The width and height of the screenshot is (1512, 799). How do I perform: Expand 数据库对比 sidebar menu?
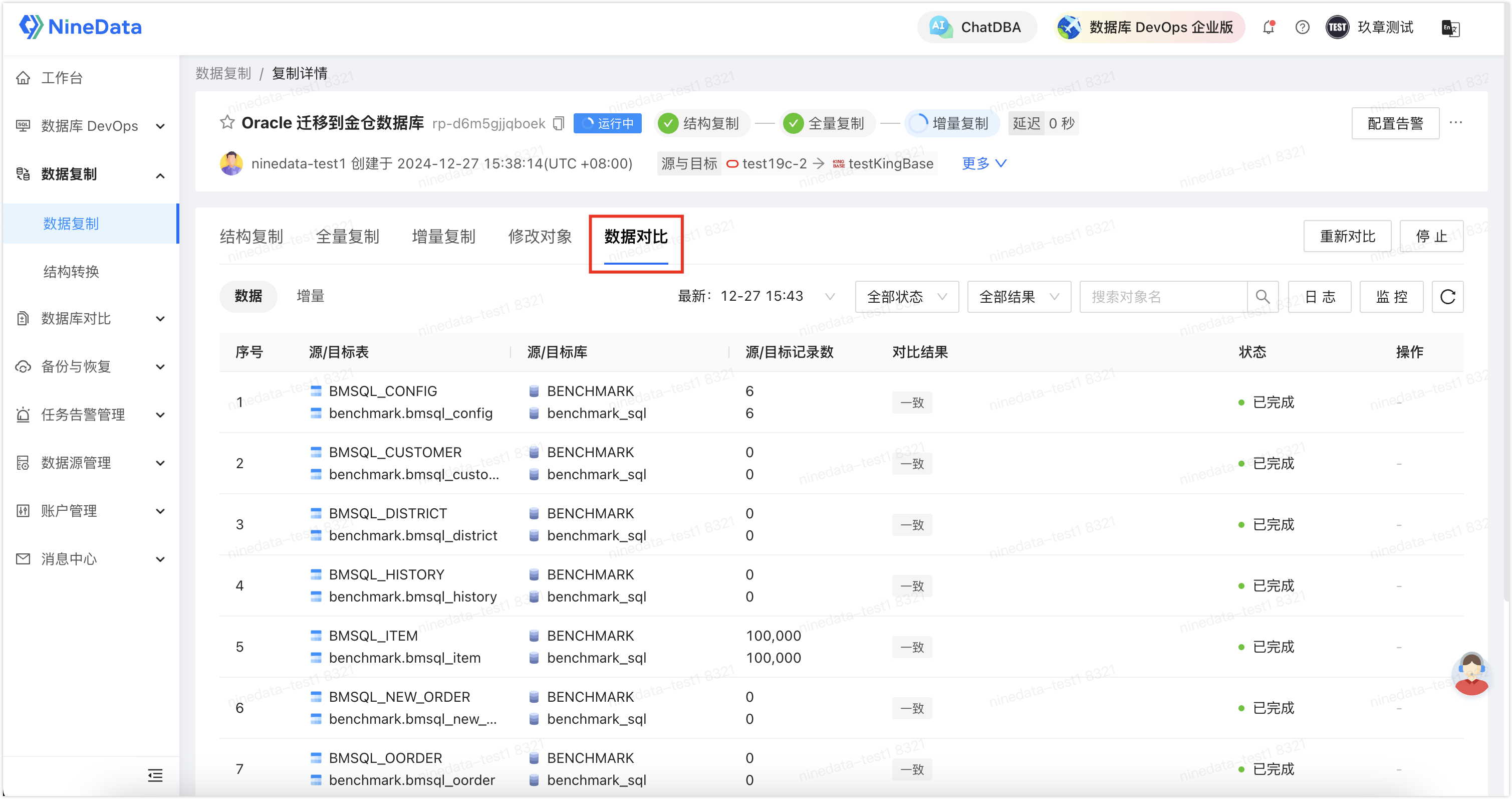point(91,318)
